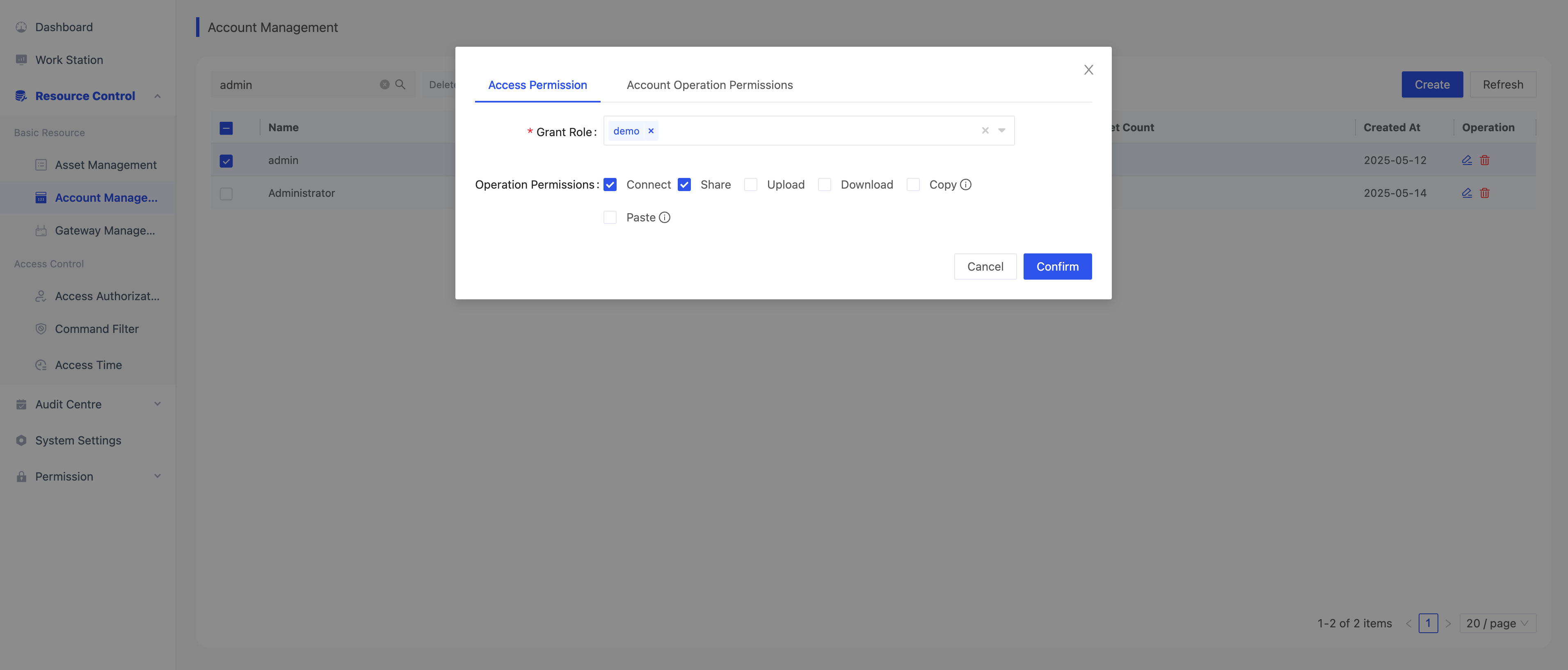Click the Cancel button
This screenshot has height=670, width=1568.
(985, 267)
